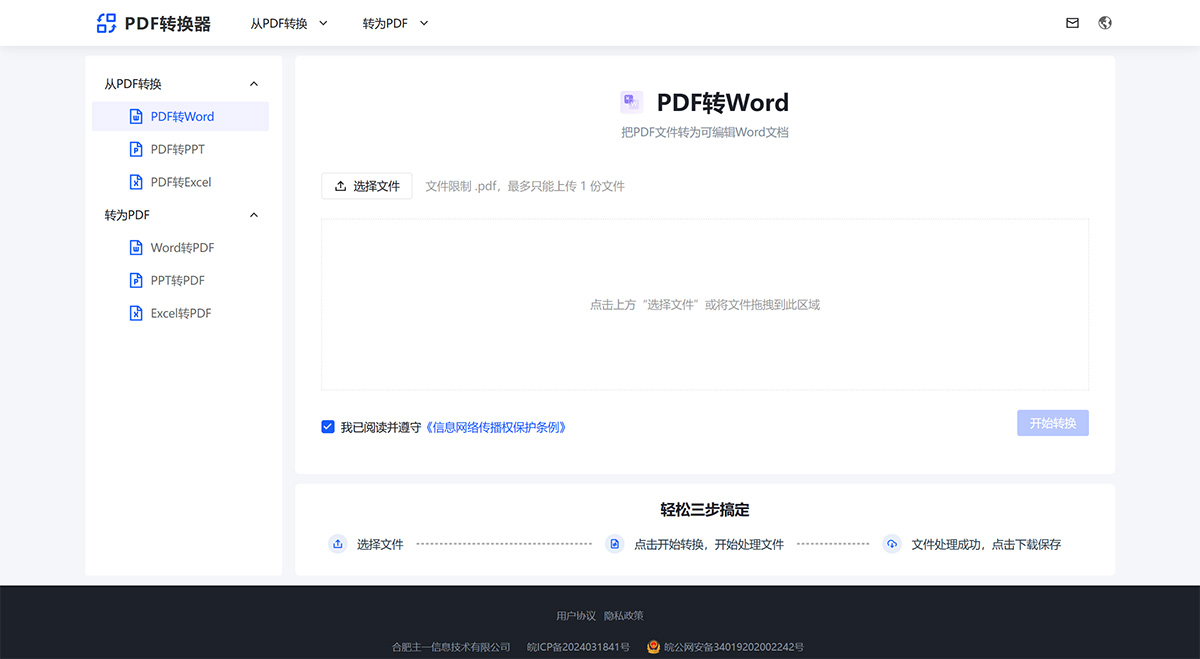Image resolution: width=1200 pixels, height=659 pixels.
Task: Click the globe language icon
Action: click(x=1104, y=22)
